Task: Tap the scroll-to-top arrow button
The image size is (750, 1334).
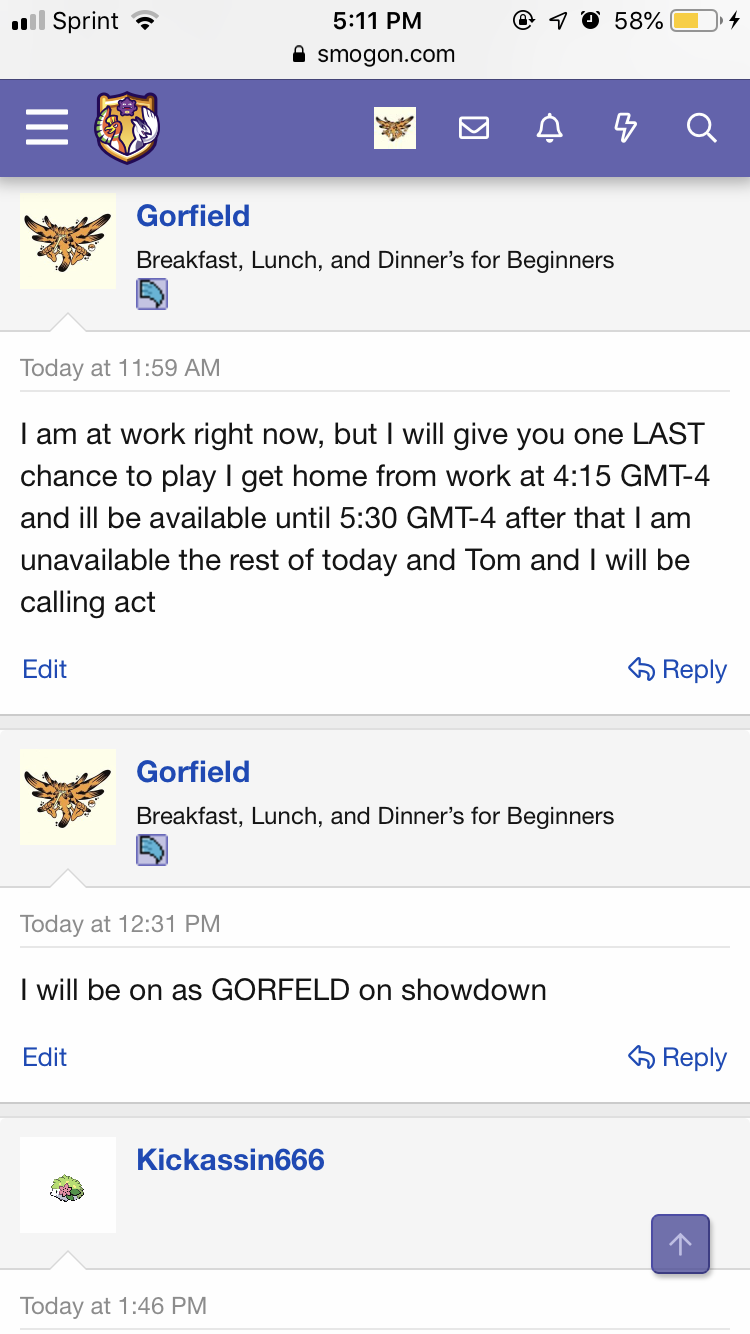Action: [680, 1244]
